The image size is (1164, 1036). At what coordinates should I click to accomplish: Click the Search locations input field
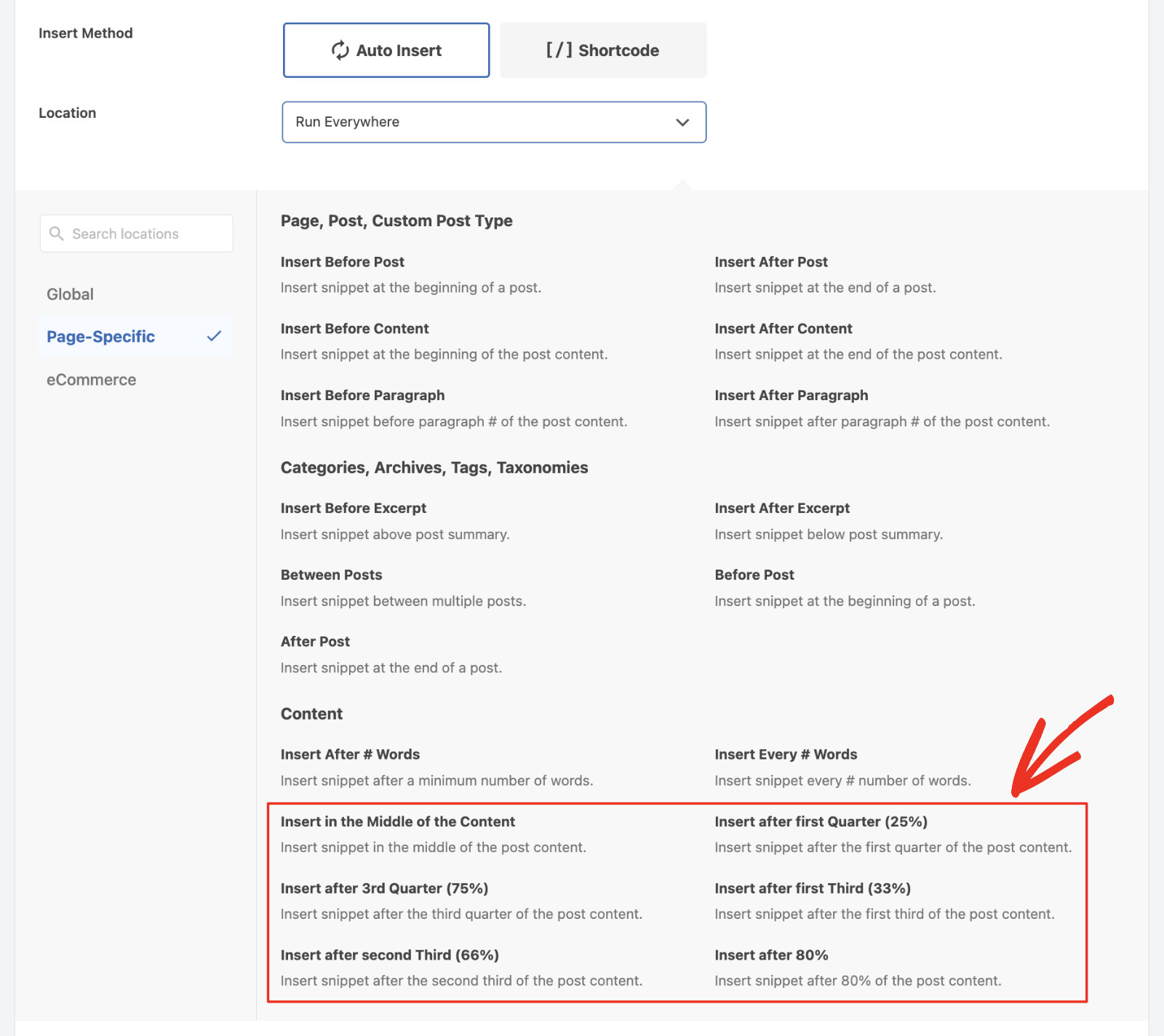[x=137, y=234]
